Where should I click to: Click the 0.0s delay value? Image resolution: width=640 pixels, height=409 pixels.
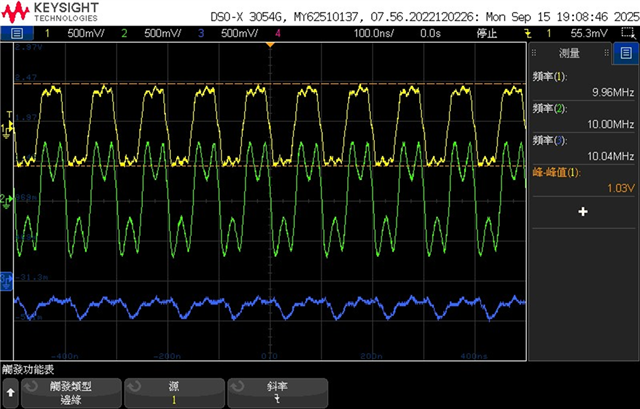pyautogui.click(x=430, y=33)
